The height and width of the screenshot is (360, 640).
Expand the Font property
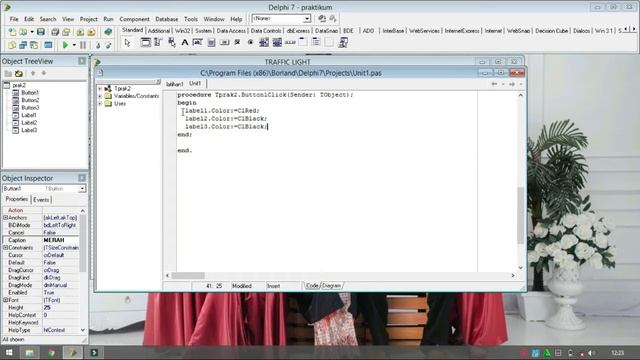pyautogui.click(x=5, y=300)
